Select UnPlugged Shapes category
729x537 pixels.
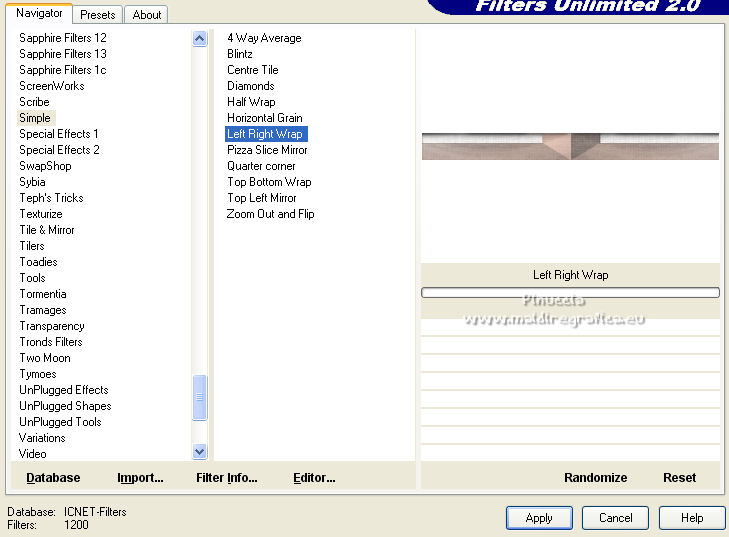(x=65, y=406)
